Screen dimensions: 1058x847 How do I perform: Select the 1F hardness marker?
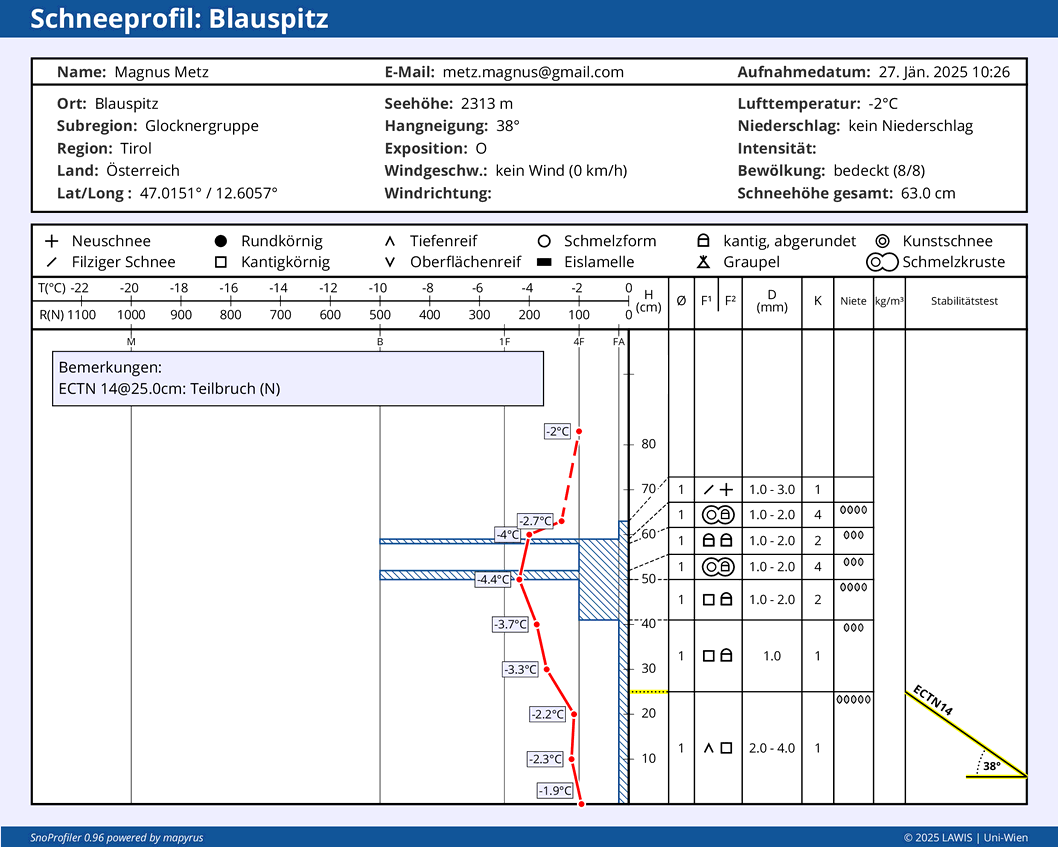pos(505,342)
